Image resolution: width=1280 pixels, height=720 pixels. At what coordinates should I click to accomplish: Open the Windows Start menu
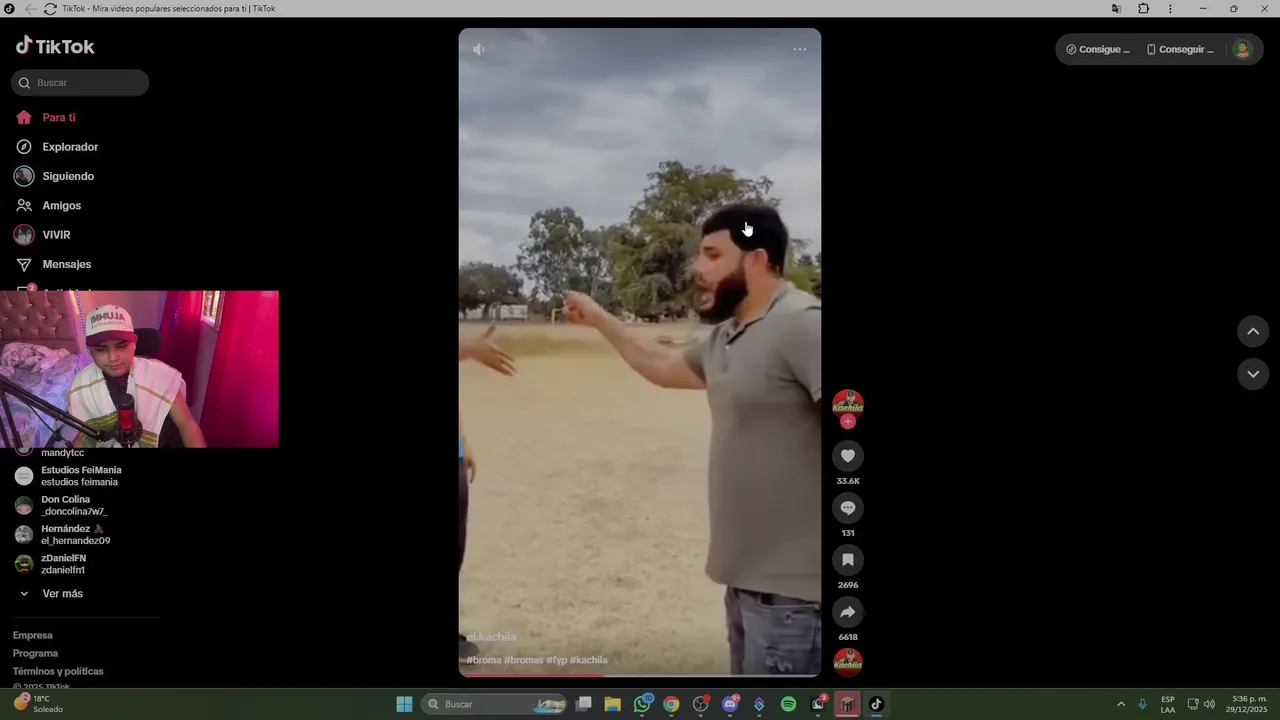(x=404, y=704)
